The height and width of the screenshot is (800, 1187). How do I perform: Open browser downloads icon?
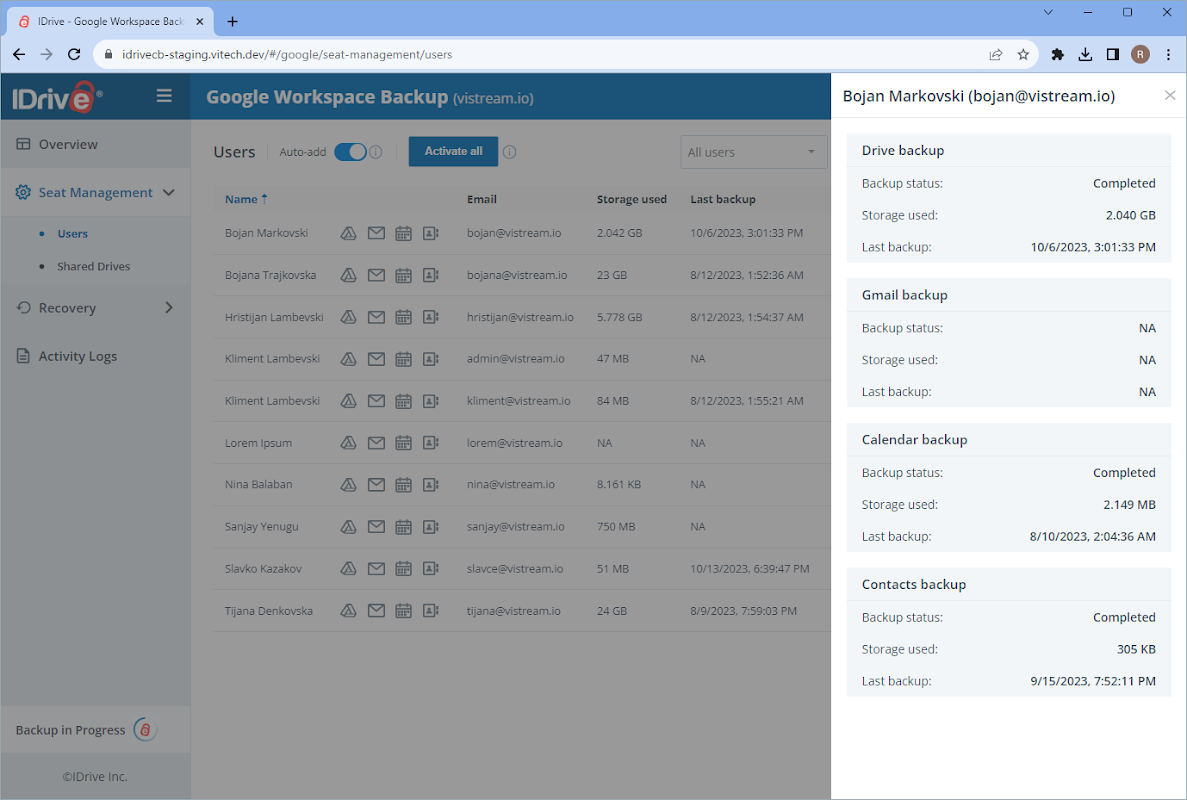pos(1085,54)
